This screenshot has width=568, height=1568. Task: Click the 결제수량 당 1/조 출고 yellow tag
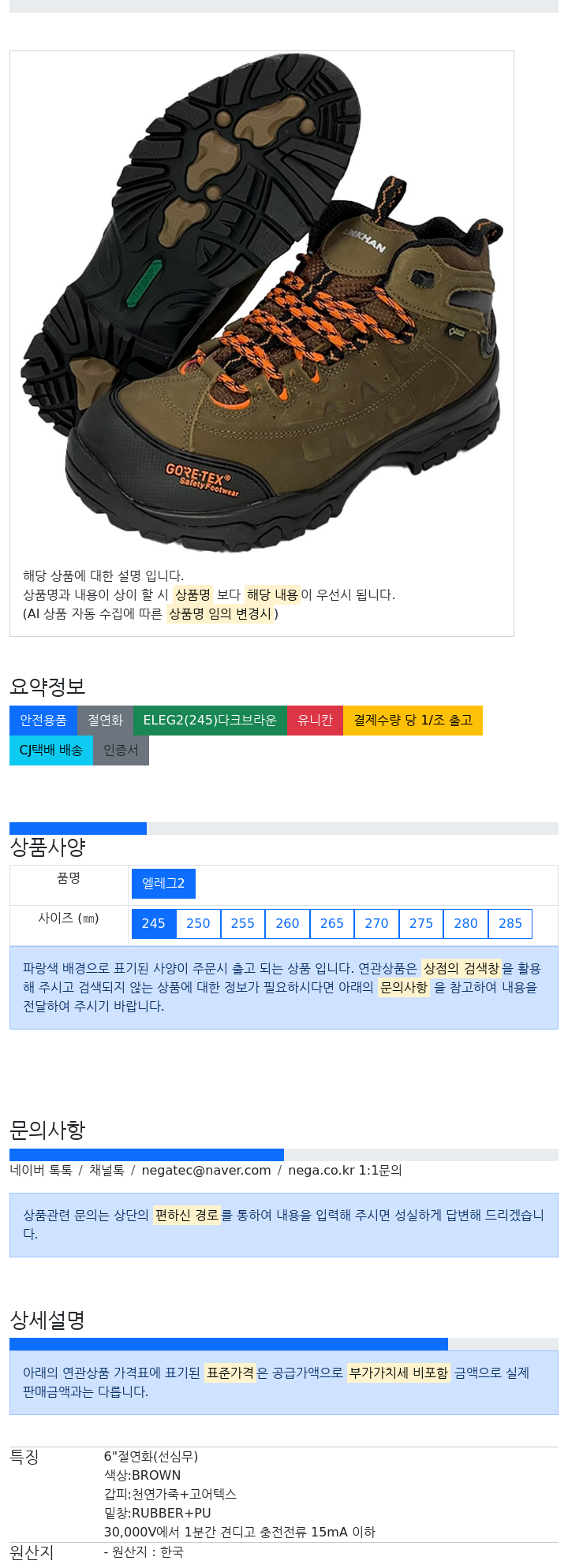(413, 720)
